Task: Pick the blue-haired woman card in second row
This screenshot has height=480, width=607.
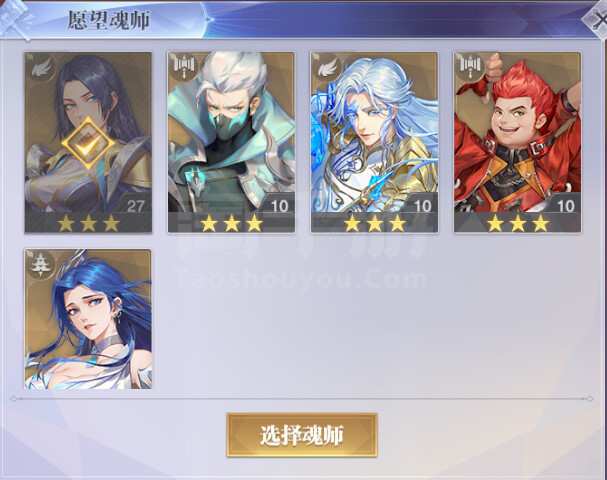Action: 88,319
